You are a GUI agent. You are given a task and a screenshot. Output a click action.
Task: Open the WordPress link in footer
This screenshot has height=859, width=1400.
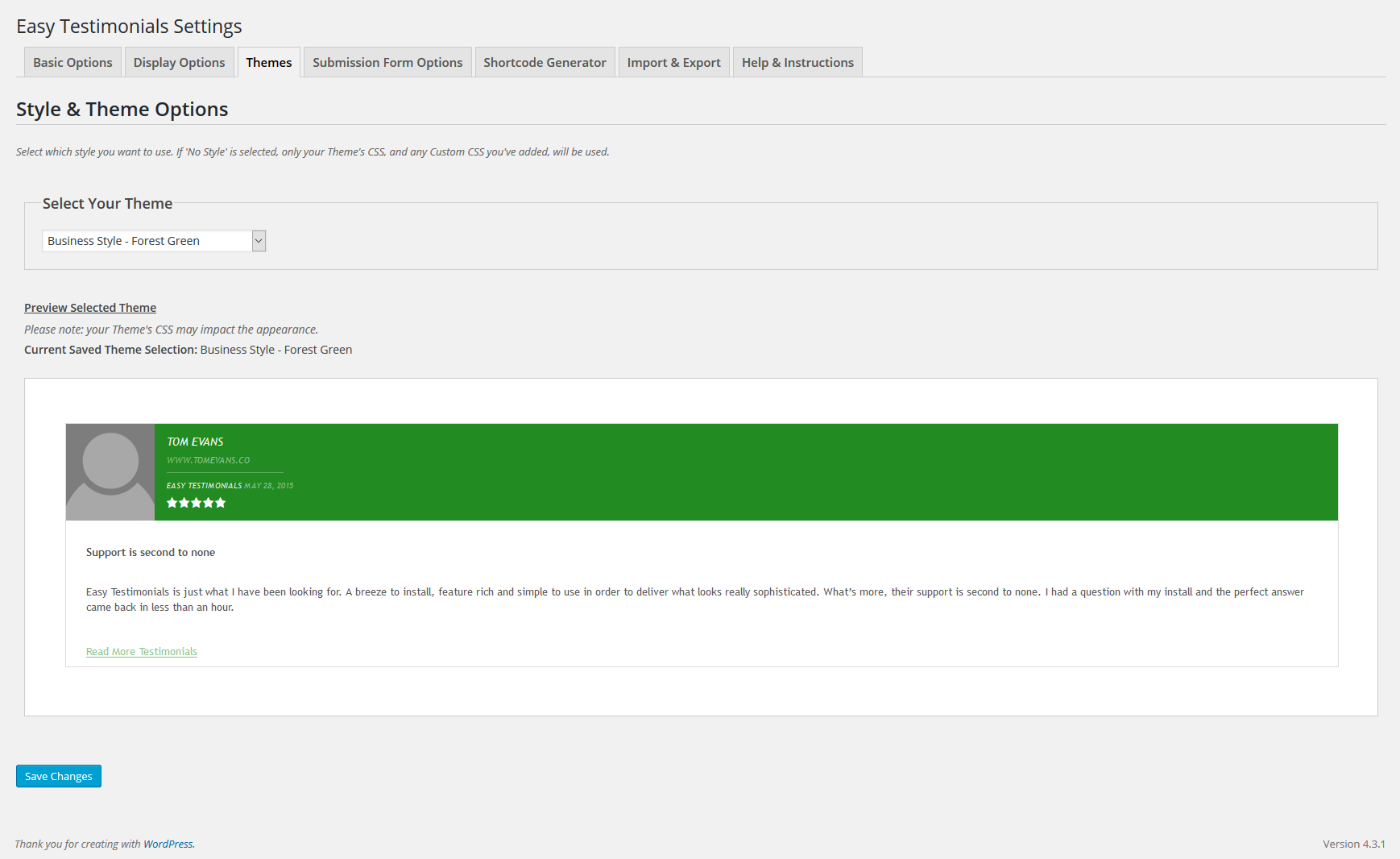[x=168, y=844]
